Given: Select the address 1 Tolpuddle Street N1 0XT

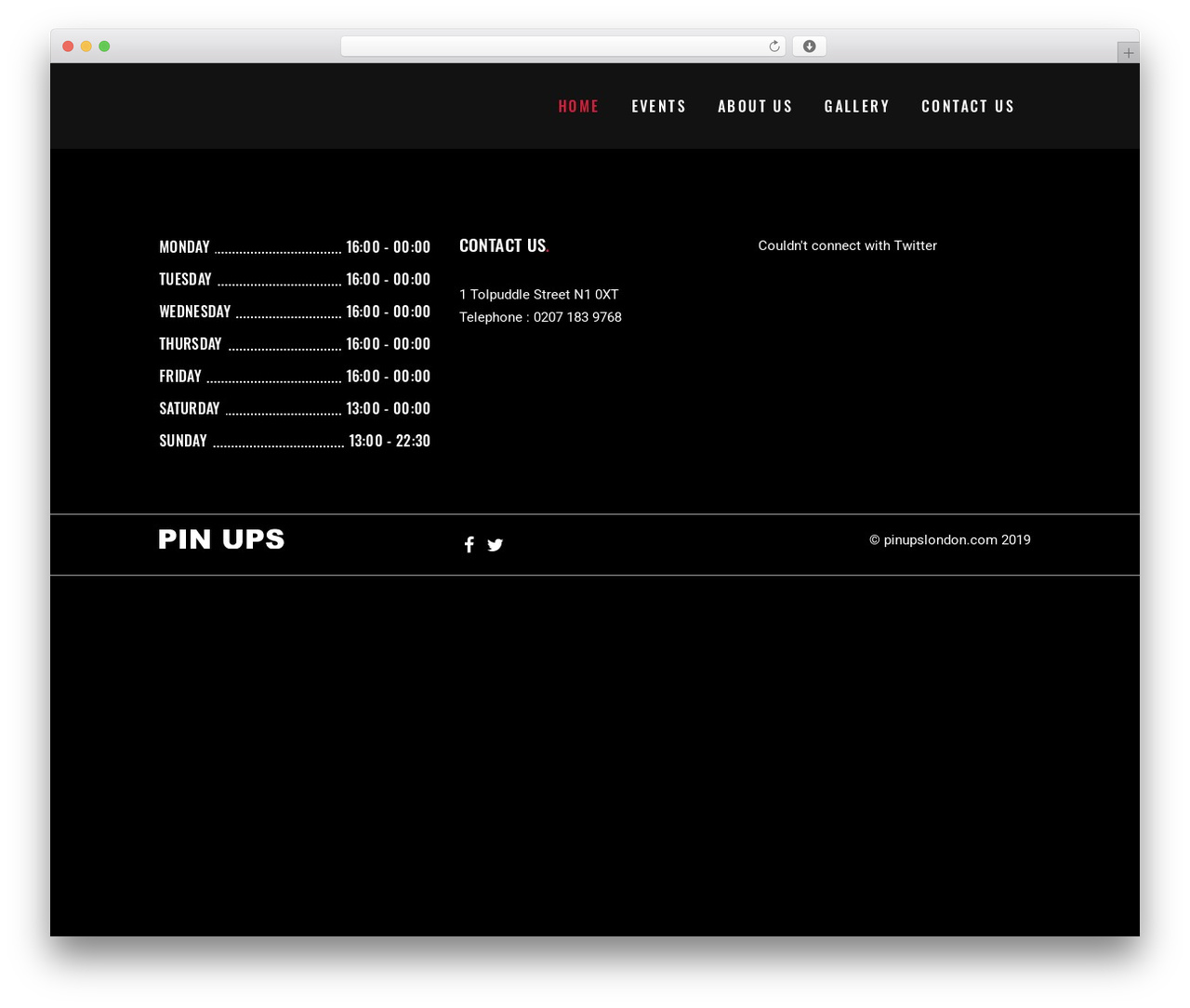Looking at the screenshot, I should 539,295.
